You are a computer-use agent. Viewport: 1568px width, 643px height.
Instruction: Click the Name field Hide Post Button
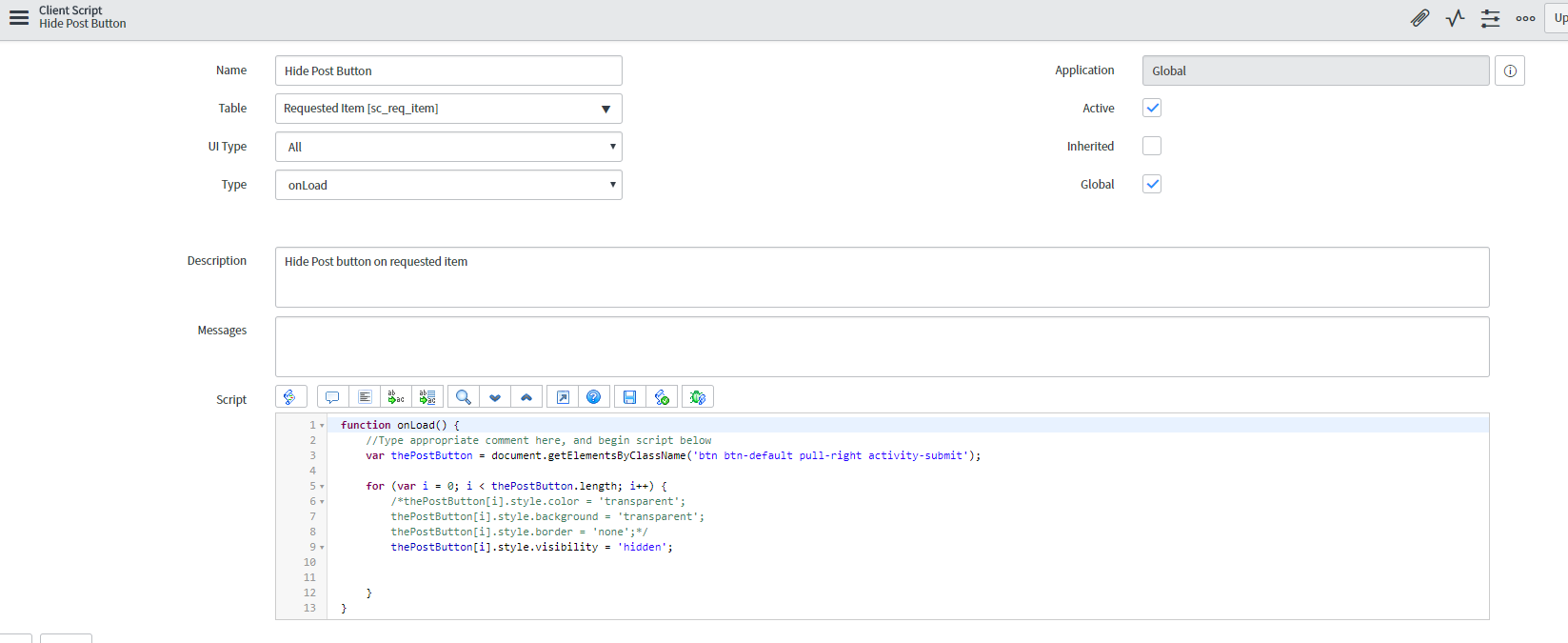coord(448,70)
